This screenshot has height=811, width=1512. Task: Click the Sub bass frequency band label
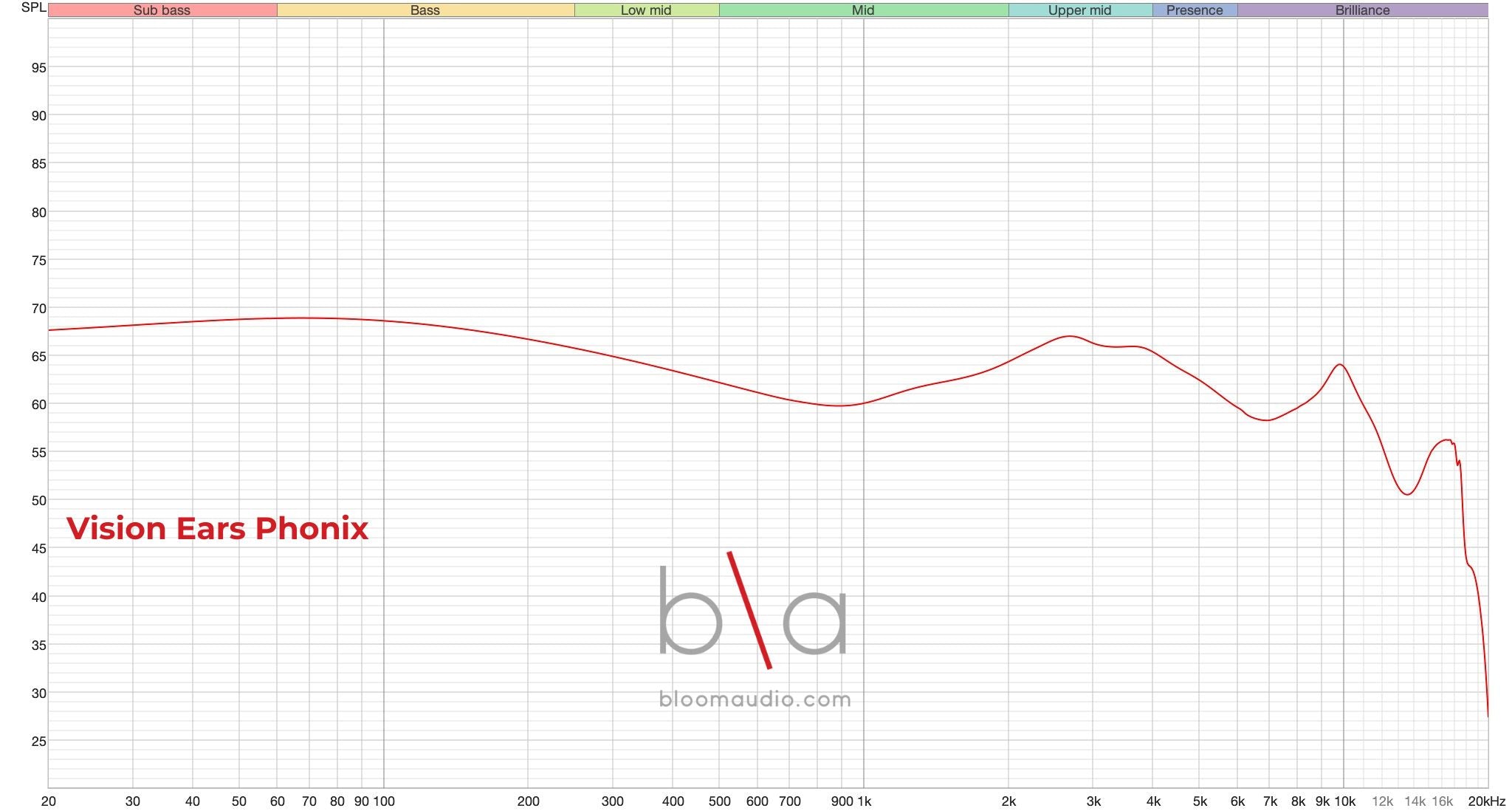(x=162, y=10)
